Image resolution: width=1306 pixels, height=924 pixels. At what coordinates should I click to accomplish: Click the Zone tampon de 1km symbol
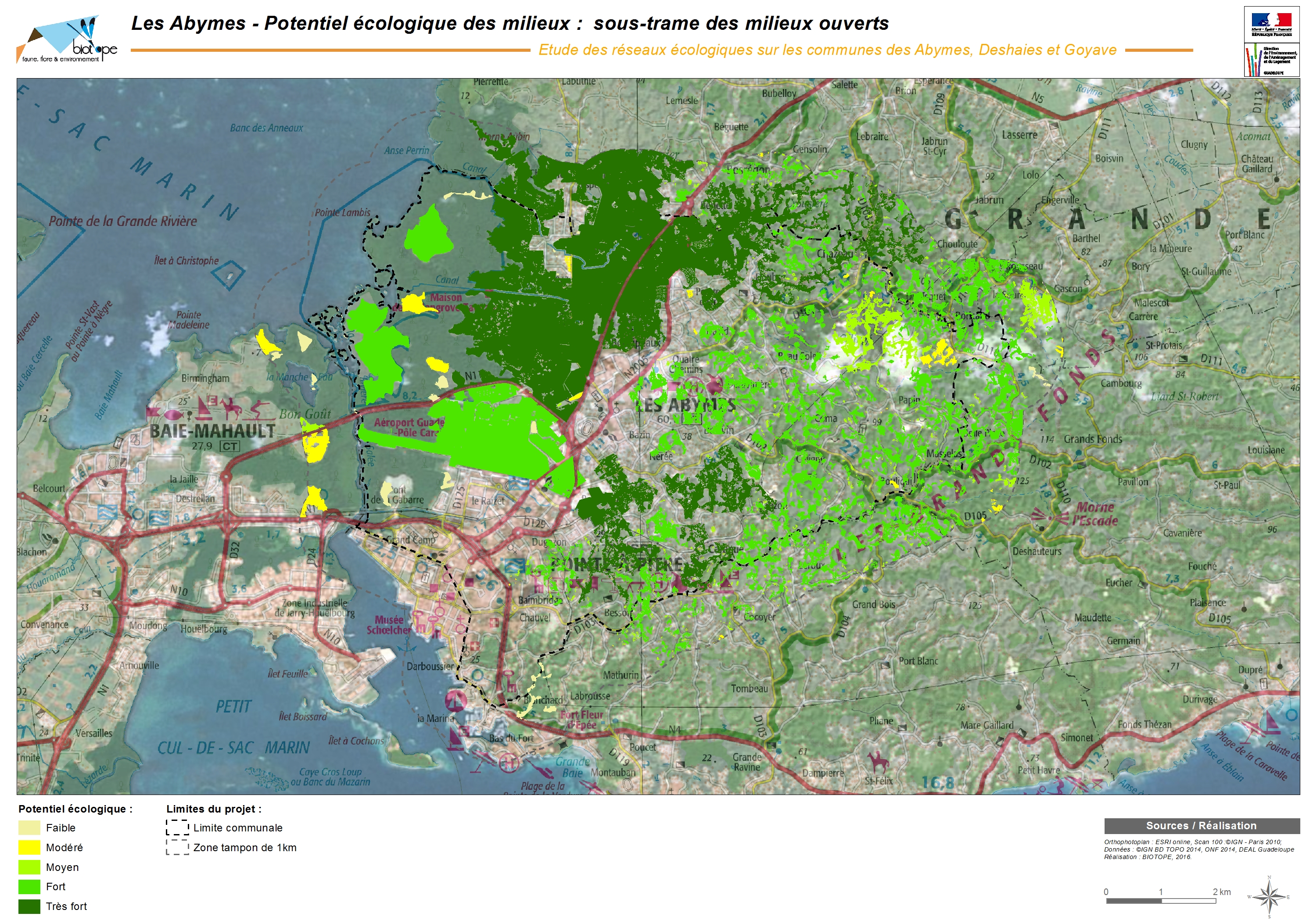coord(177,847)
